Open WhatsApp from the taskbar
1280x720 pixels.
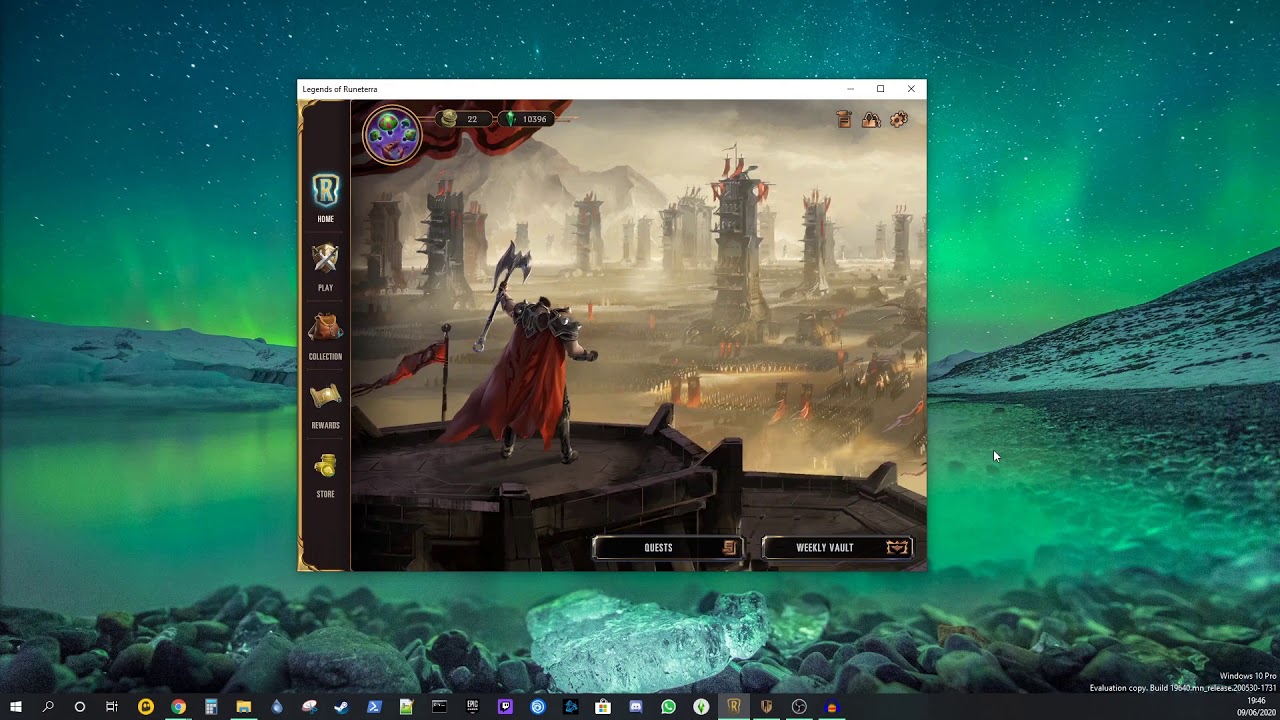click(668, 707)
